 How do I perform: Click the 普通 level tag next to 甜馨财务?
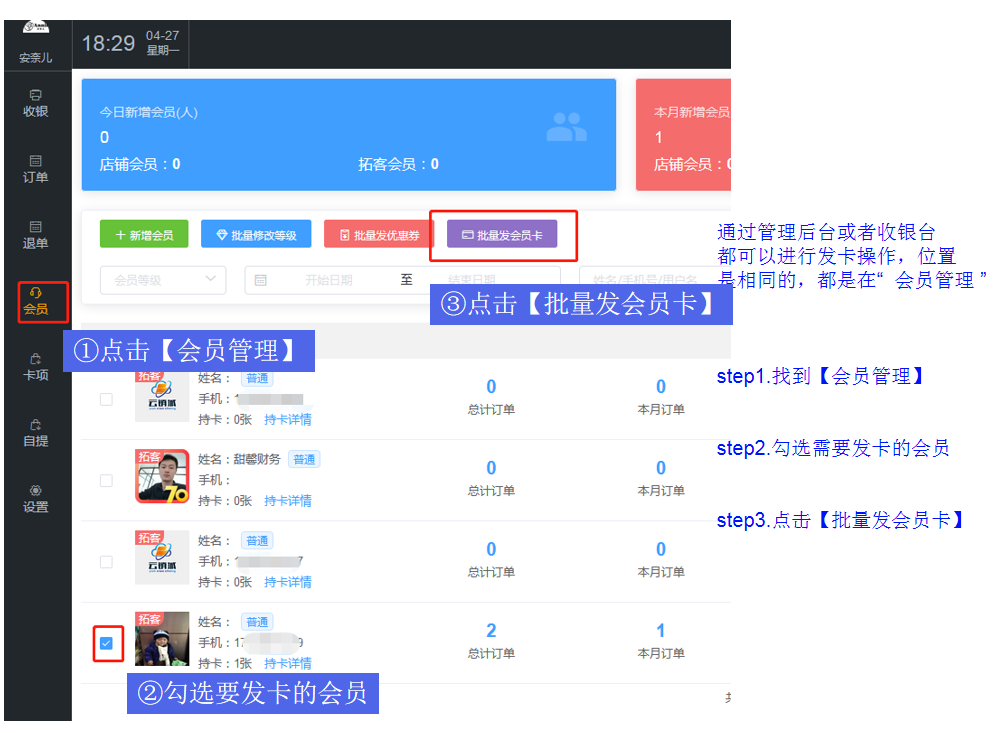(304, 459)
